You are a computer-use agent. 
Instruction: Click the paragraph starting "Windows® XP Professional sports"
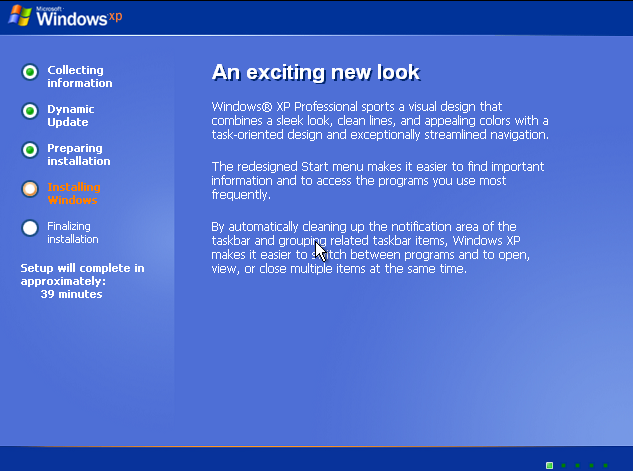pos(380,120)
